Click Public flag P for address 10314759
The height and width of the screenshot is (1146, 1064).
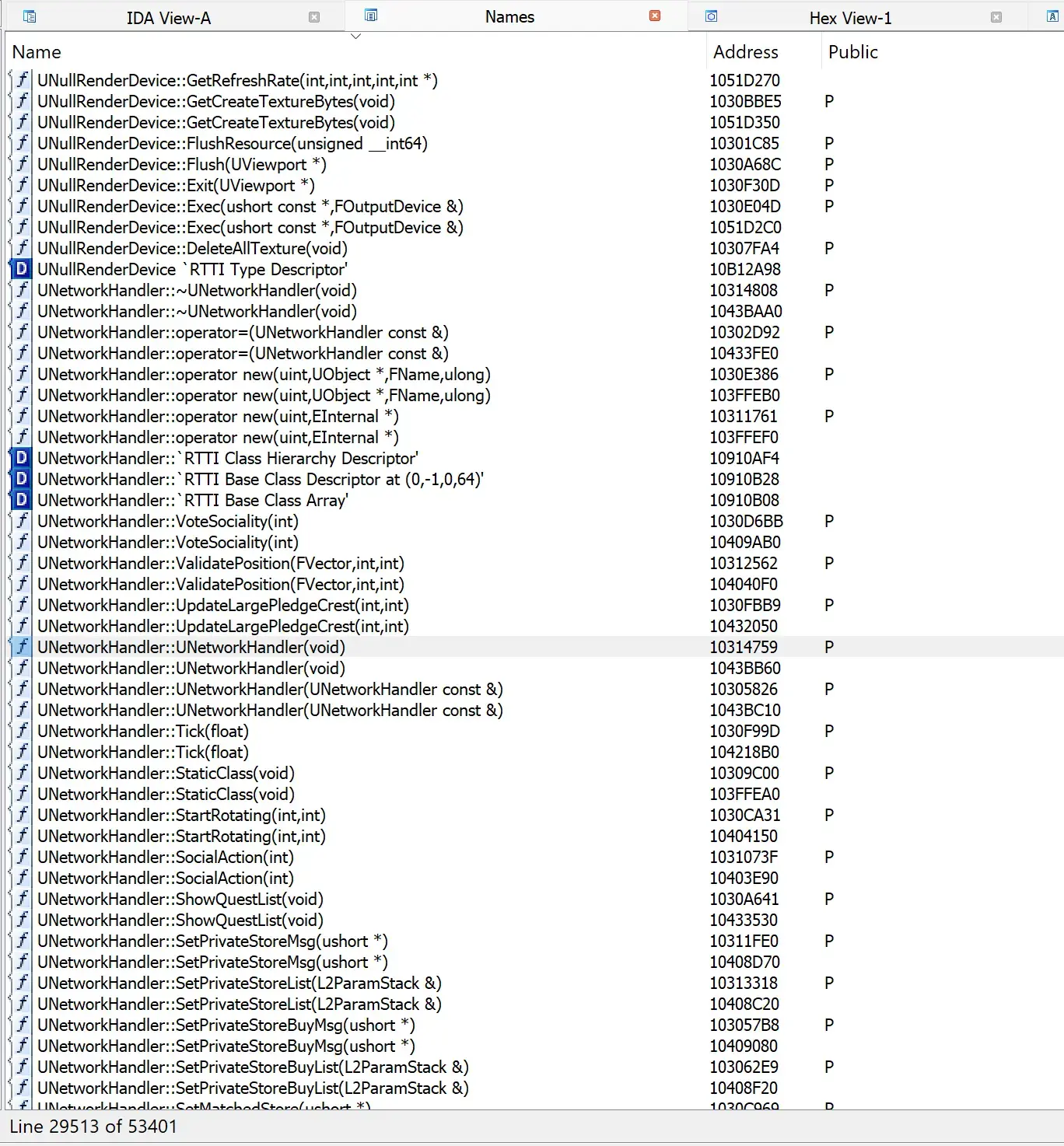[829, 647]
